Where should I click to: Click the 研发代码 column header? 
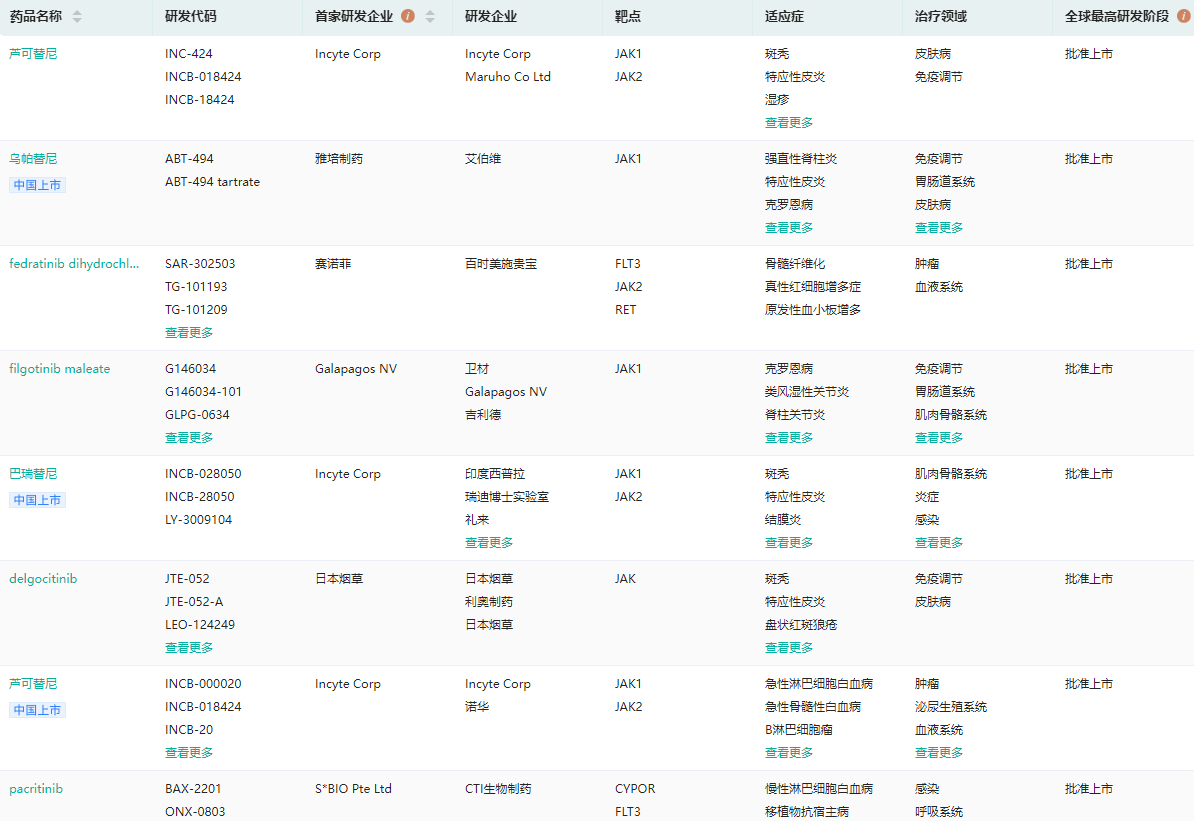[x=190, y=16]
